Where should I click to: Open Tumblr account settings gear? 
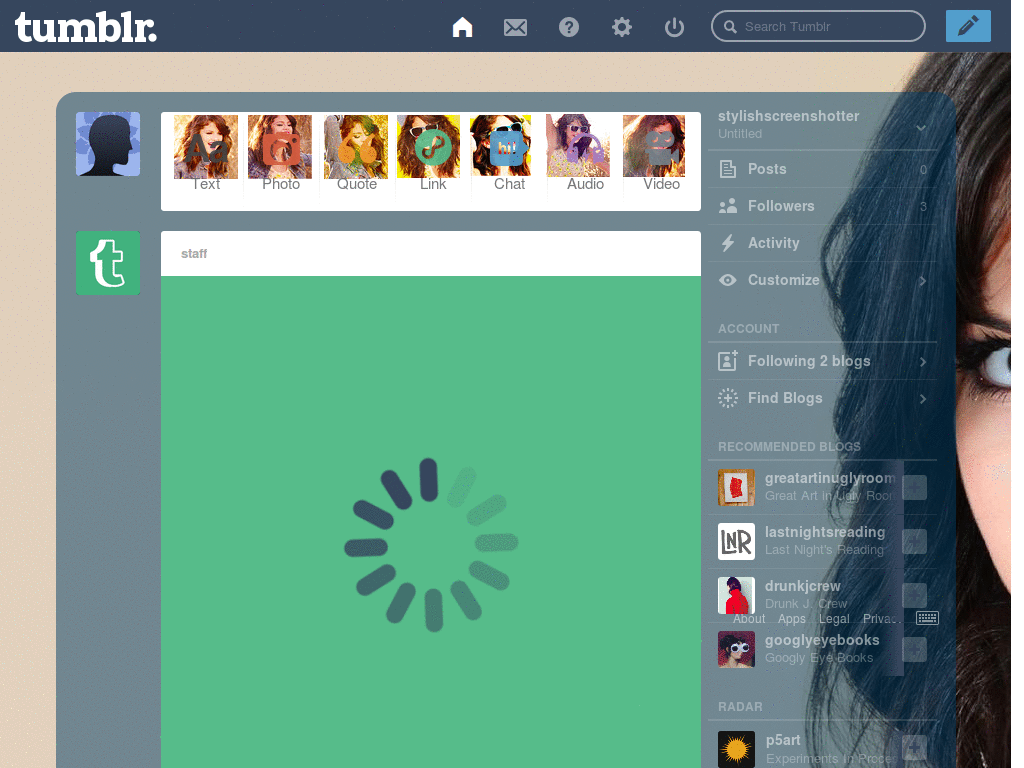pyautogui.click(x=621, y=27)
